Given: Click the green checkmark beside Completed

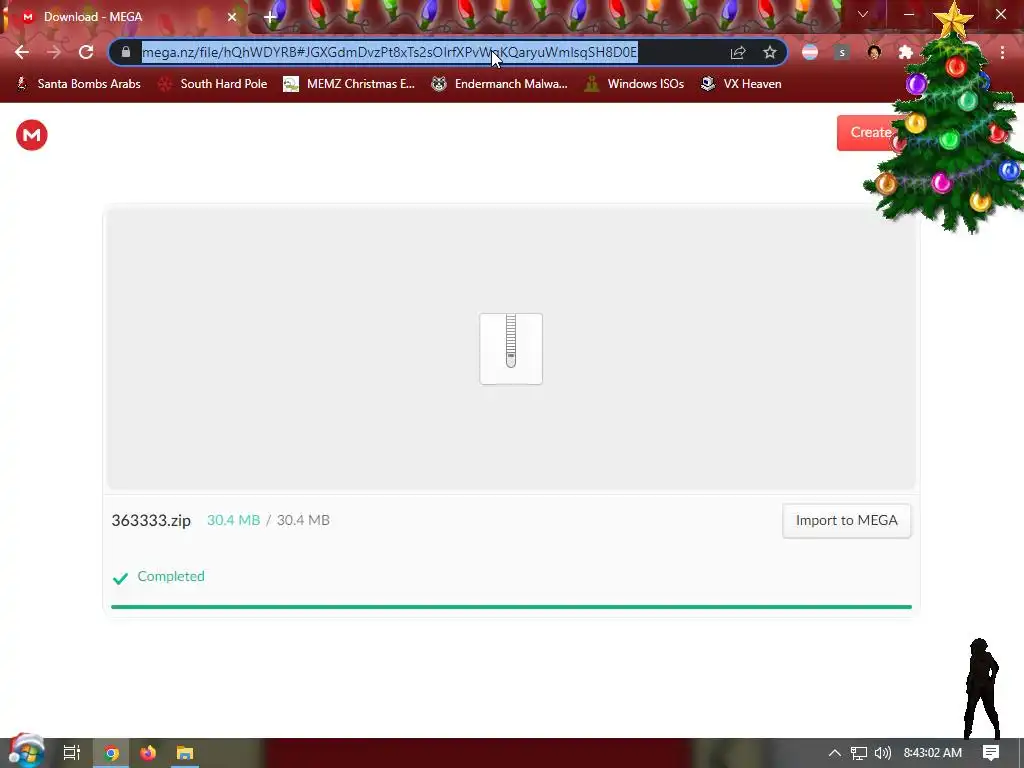Looking at the screenshot, I should (120, 578).
